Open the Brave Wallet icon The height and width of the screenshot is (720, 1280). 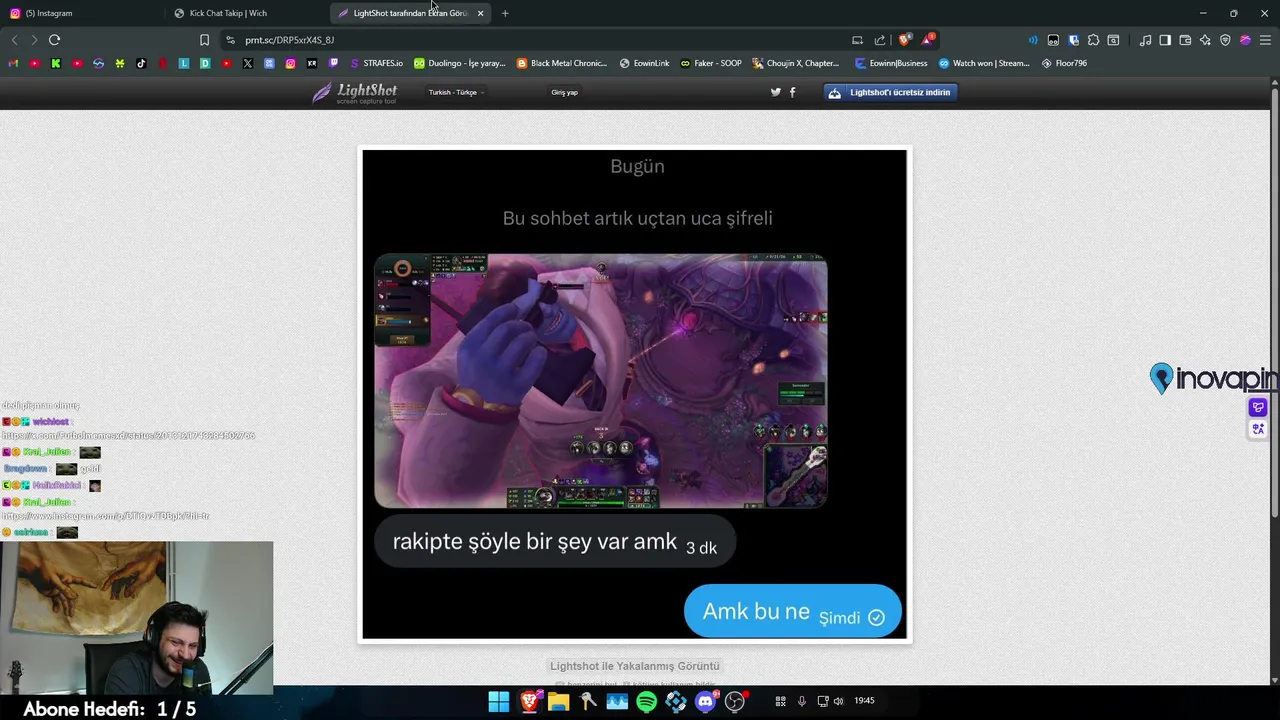pyautogui.click(x=1185, y=40)
